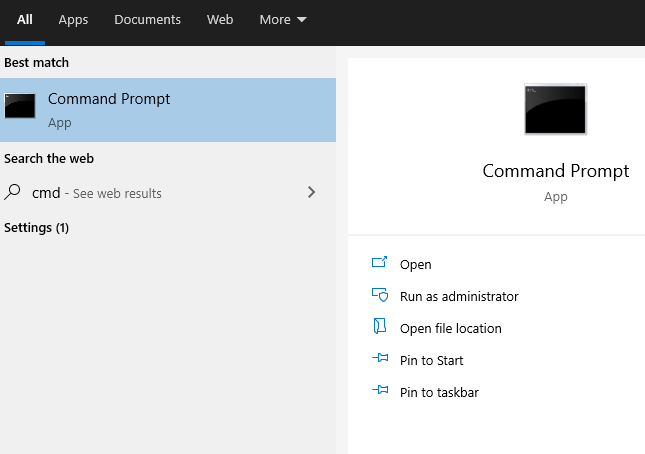This screenshot has width=645, height=454.
Task: Click the Best match section header
Action: (38, 62)
